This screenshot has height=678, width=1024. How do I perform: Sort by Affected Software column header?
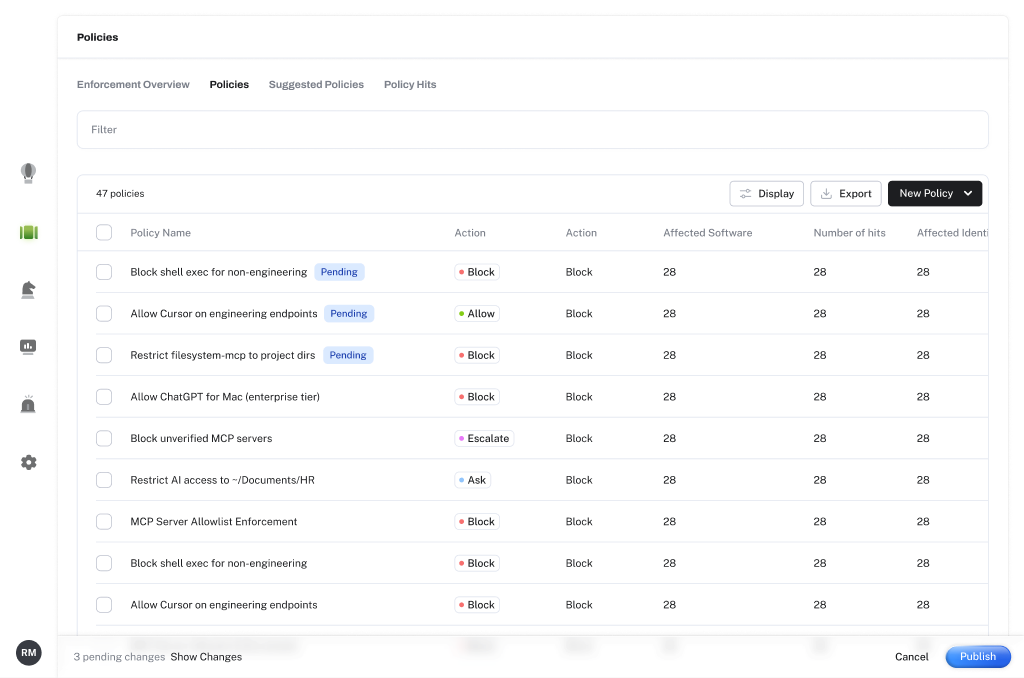pyautogui.click(x=707, y=233)
